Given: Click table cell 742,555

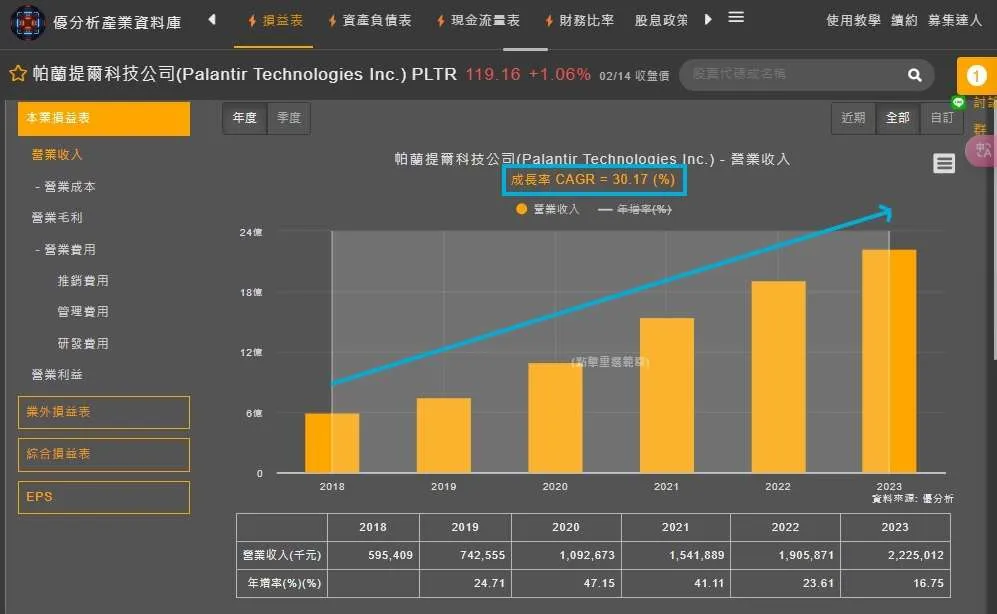Looking at the screenshot, I should [465, 556].
